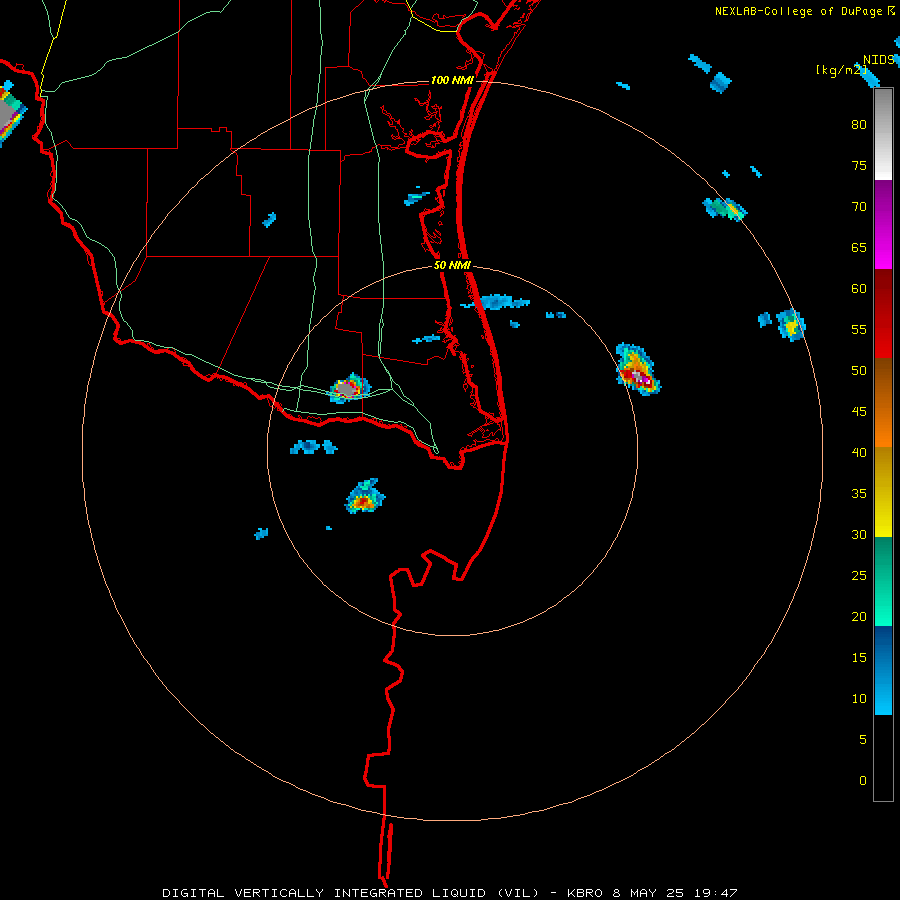Image resolution: width=900 pixels, height=900 pixels.
Task: Click legend value 15 on the scale
Action: point(859,657)
